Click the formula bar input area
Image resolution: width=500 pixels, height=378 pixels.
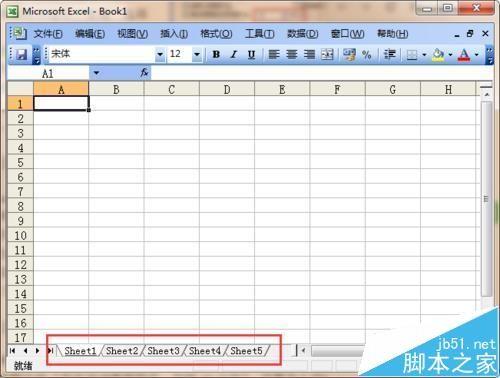point(322,73)
